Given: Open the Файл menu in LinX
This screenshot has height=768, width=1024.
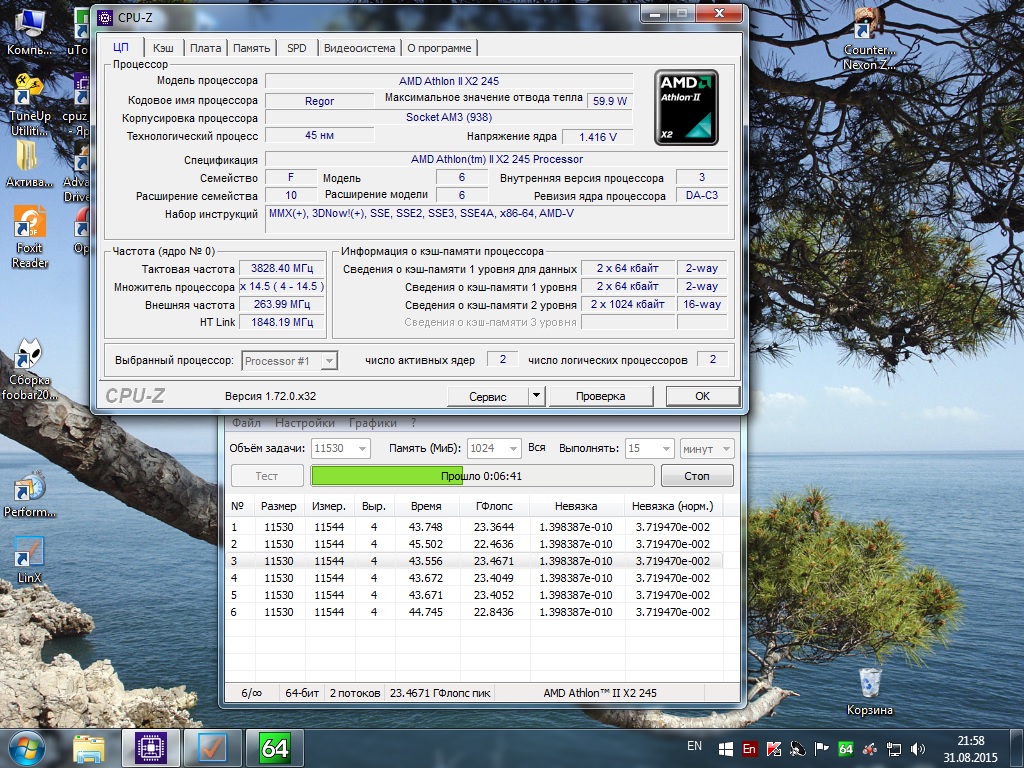Looking at the screenshot, I should [246, 423].
